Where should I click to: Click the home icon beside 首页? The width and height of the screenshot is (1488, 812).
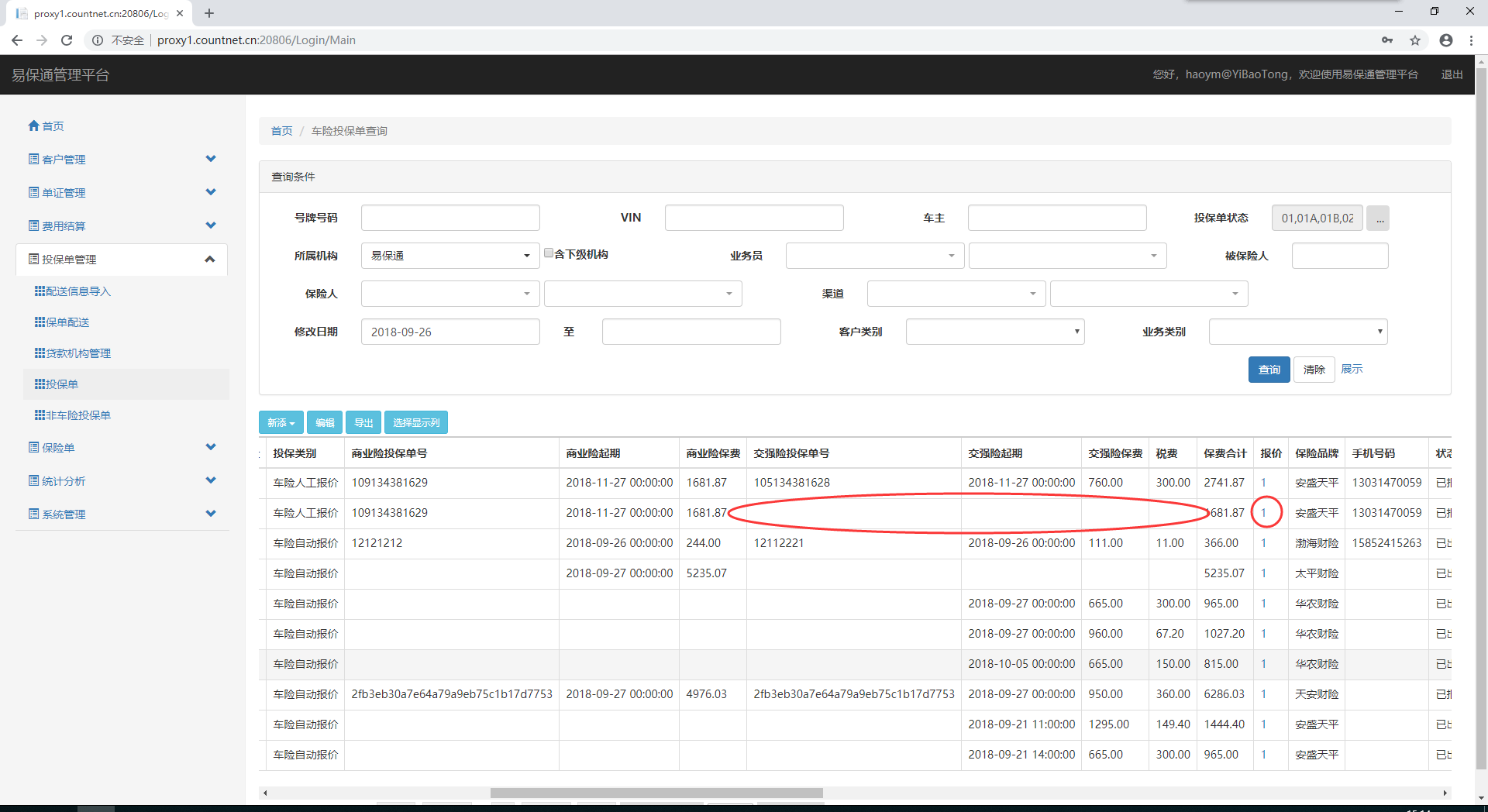(33, 126)
